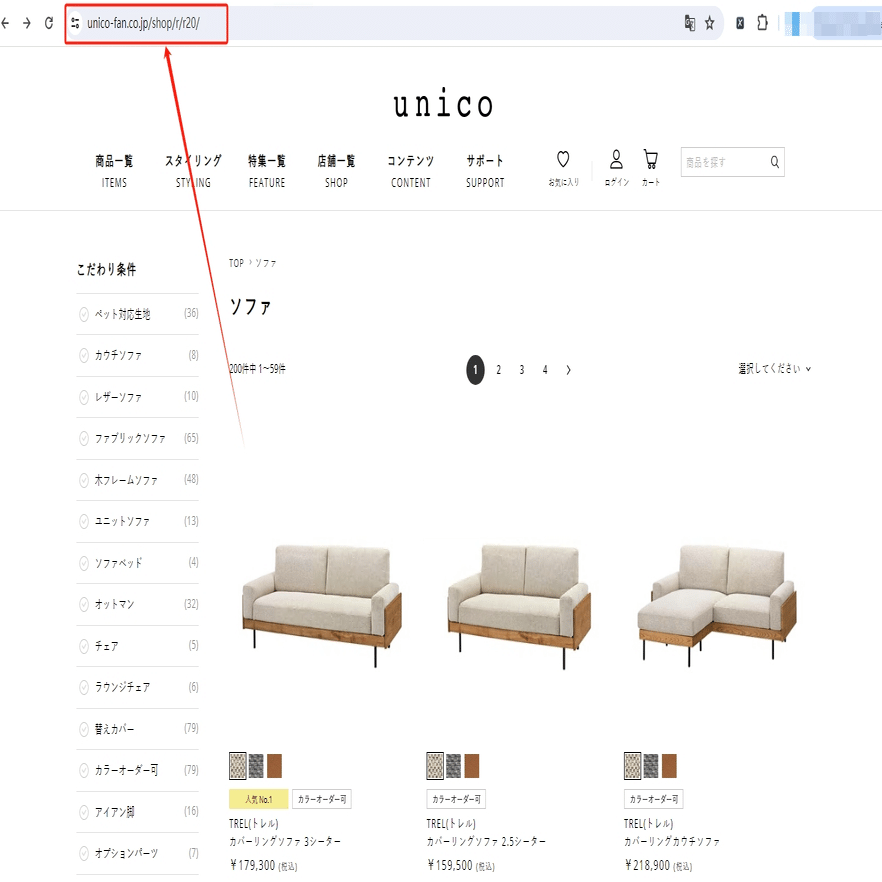882x882 pixels.
Task: Open 特集一覧 FEATURE menu
Action: pyautogui.click(x=267, y=171)
